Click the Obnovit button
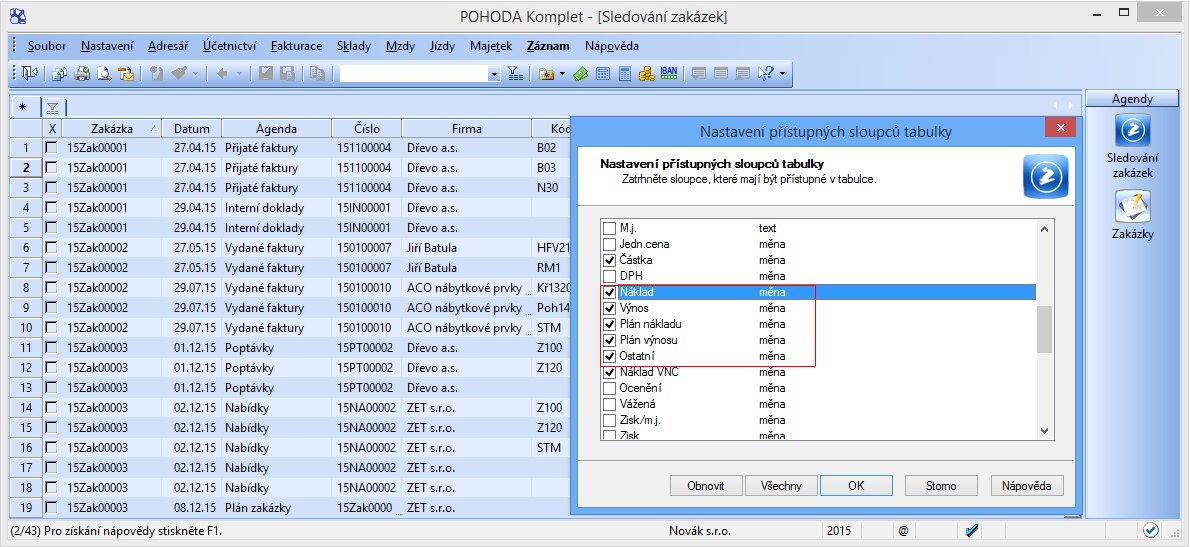Viewport: 1190px width, 547px height. [705, 486]
